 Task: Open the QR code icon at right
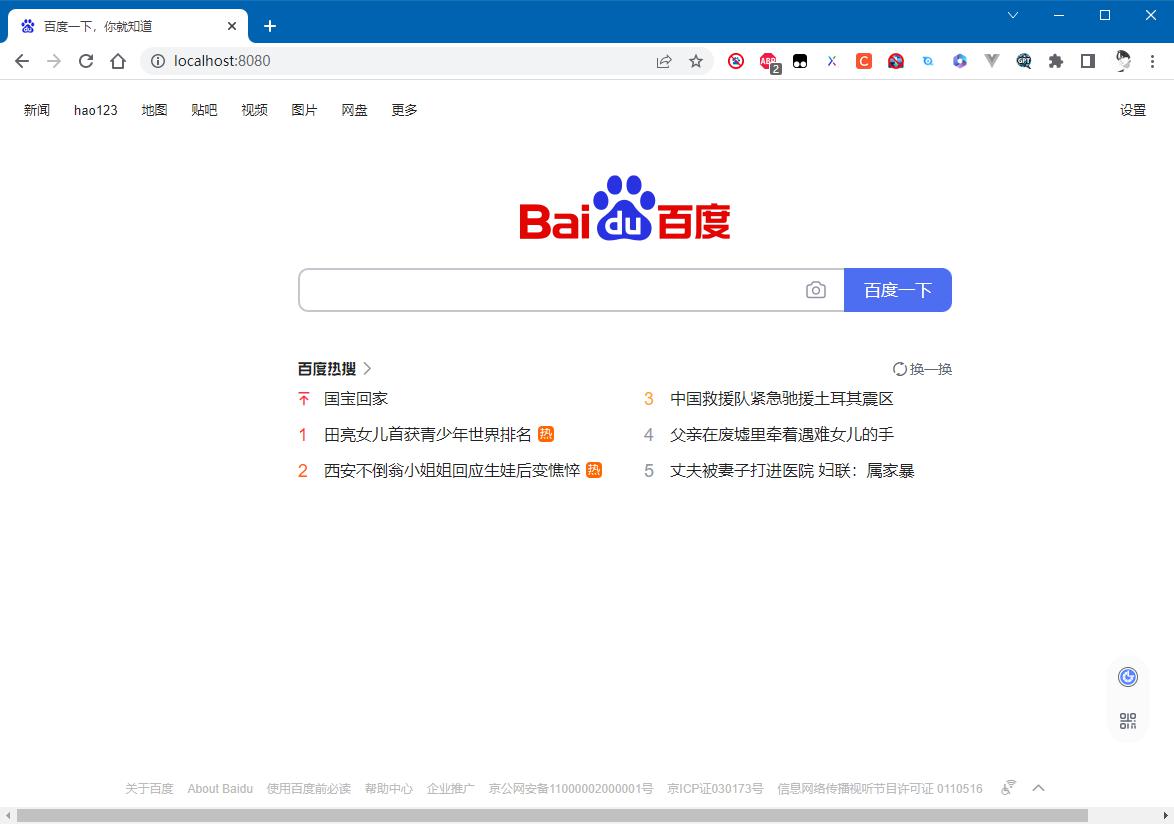1128,721
